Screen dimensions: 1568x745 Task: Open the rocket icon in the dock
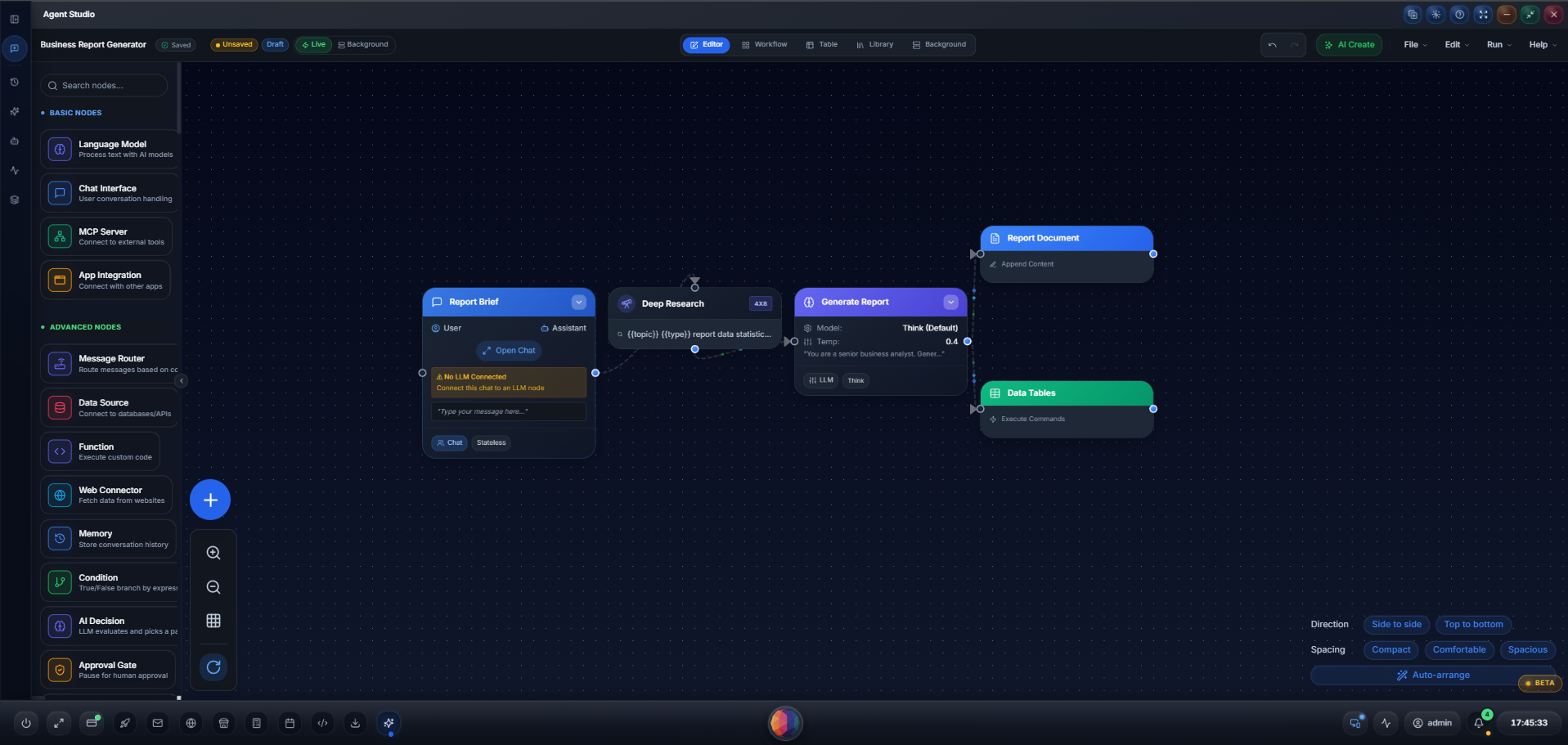125,723
